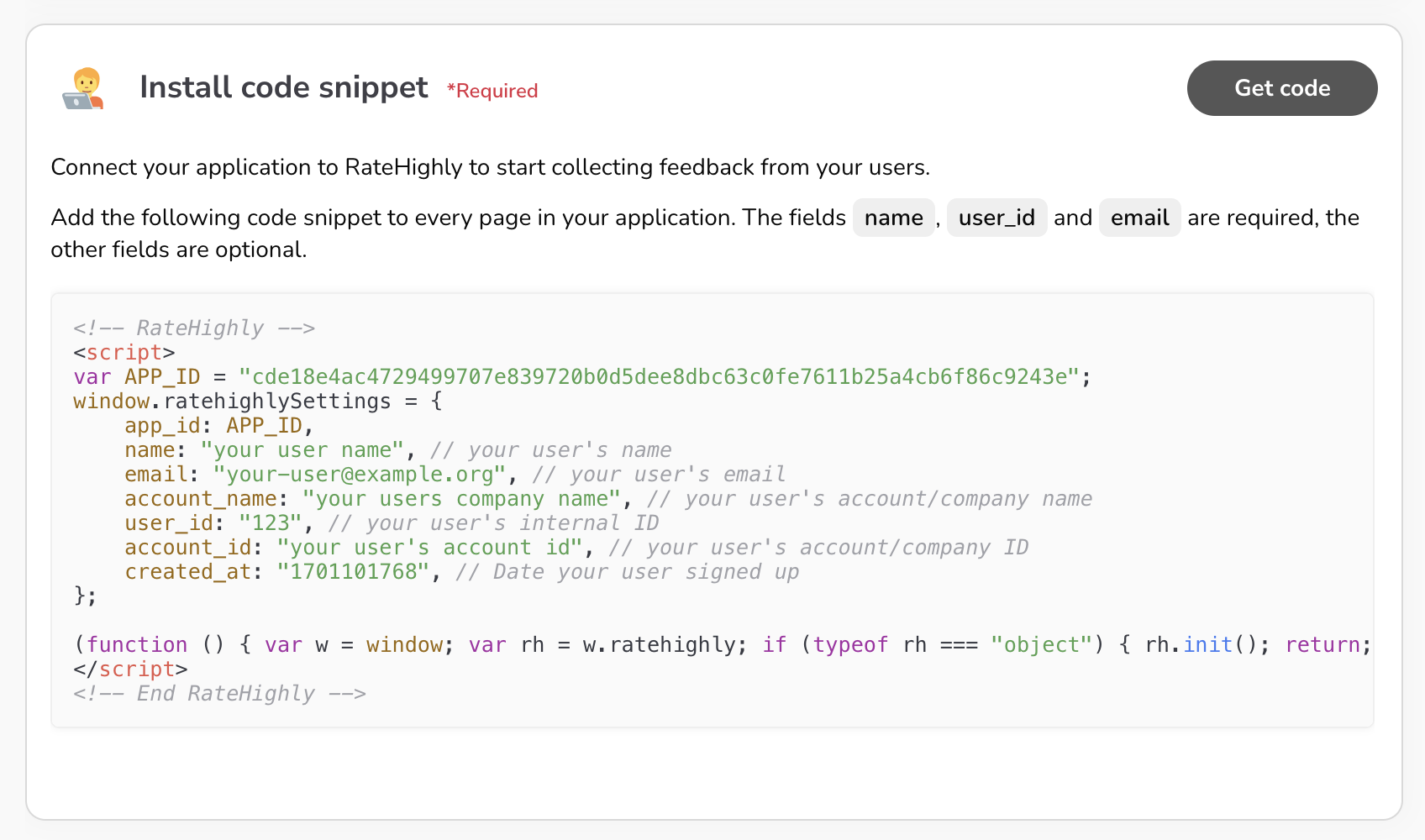Click the opening script tag in code
This screenshot has height=840, width=1425.
tap(124, 352)
